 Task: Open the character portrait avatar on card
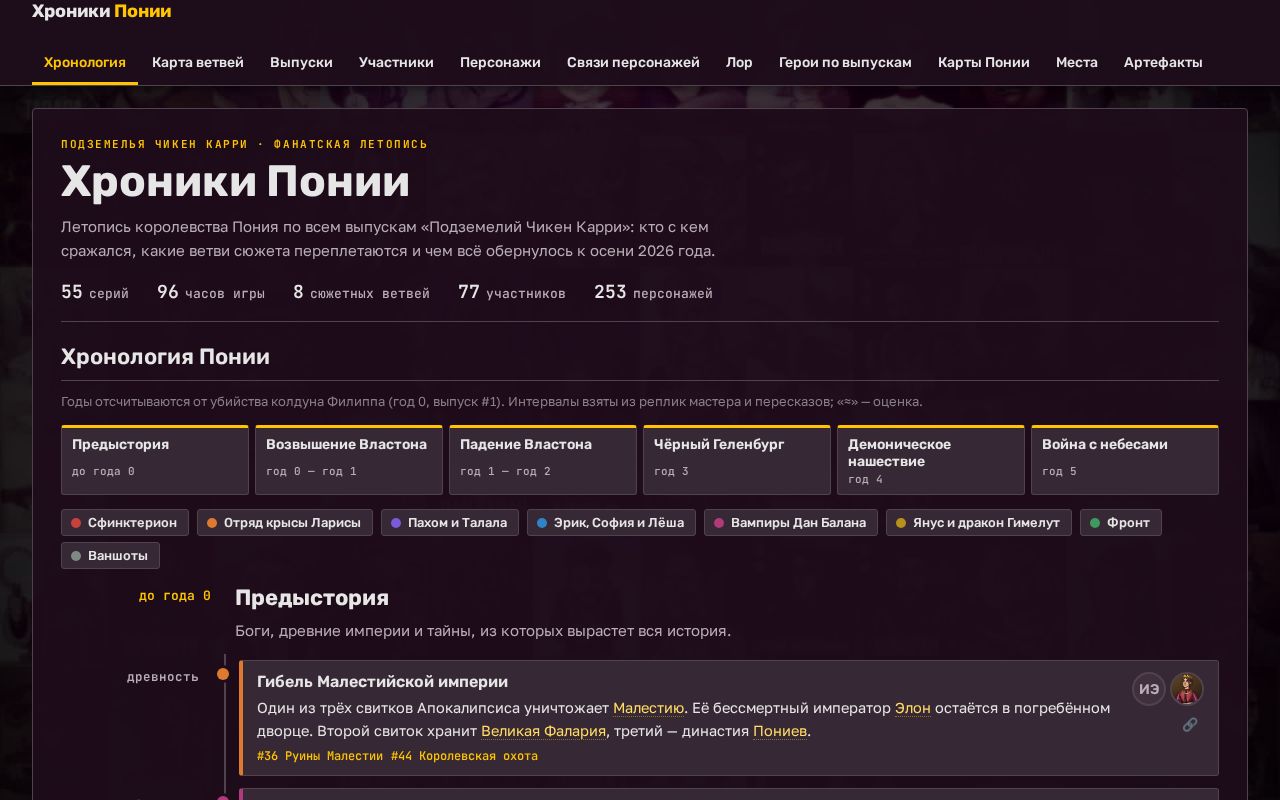point(1187,689)
